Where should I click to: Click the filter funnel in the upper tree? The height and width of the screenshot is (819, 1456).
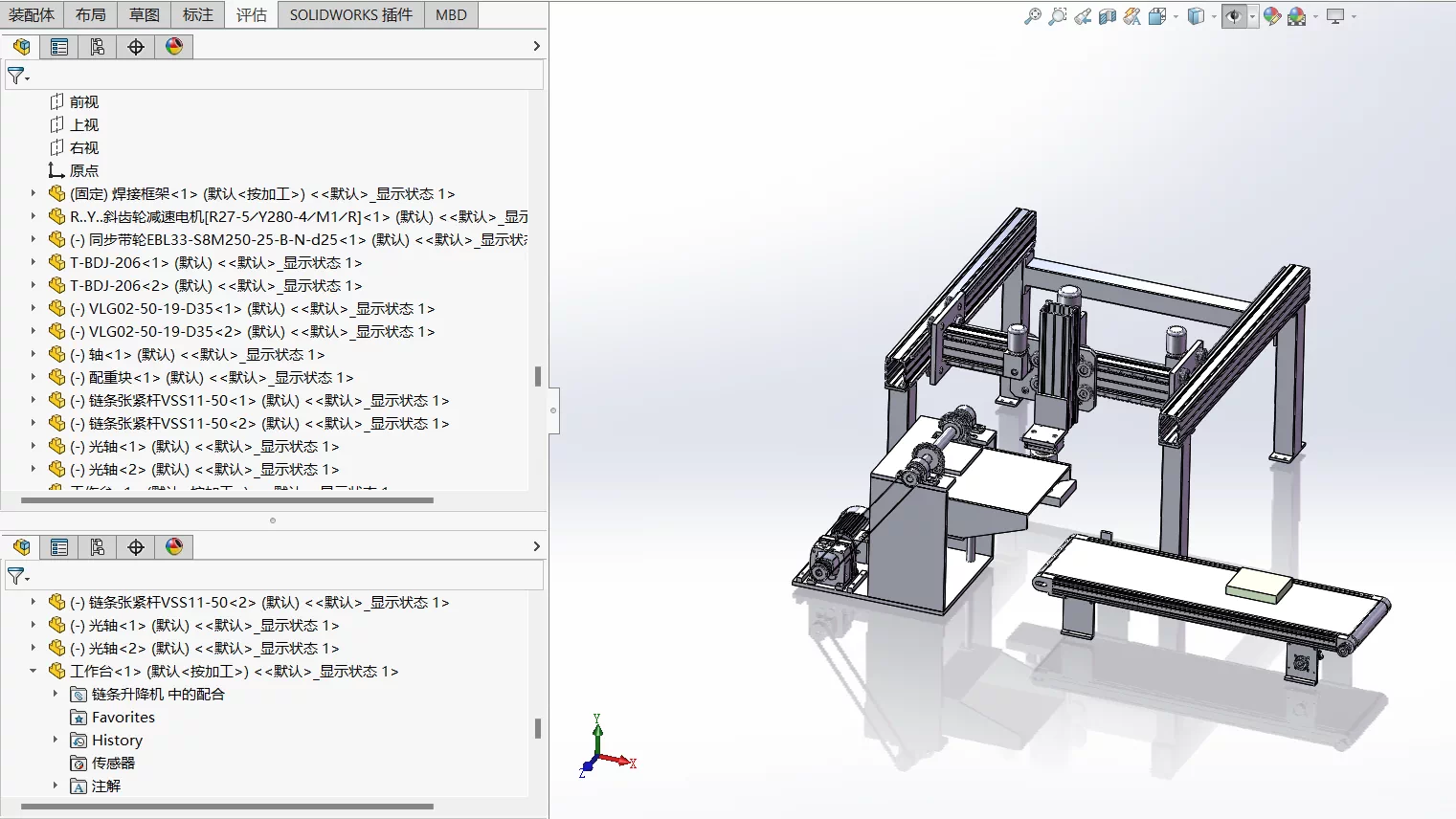17,76
